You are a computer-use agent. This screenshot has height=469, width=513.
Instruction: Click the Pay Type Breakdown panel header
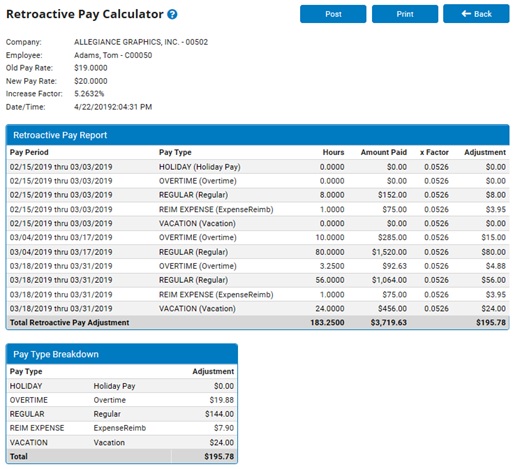[x=122, y=354]
